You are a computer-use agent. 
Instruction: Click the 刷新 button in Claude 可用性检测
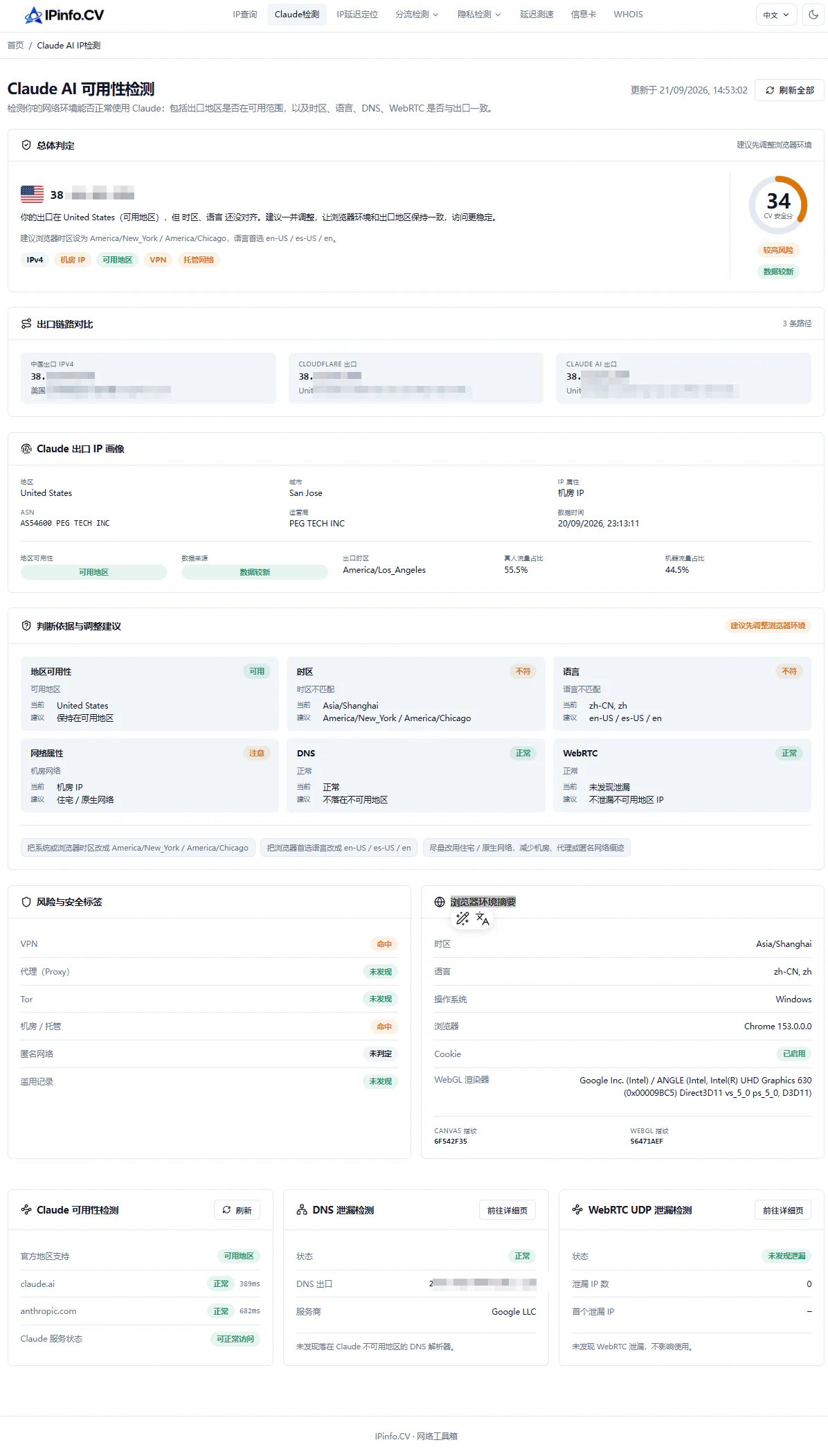click(237, 1210)
